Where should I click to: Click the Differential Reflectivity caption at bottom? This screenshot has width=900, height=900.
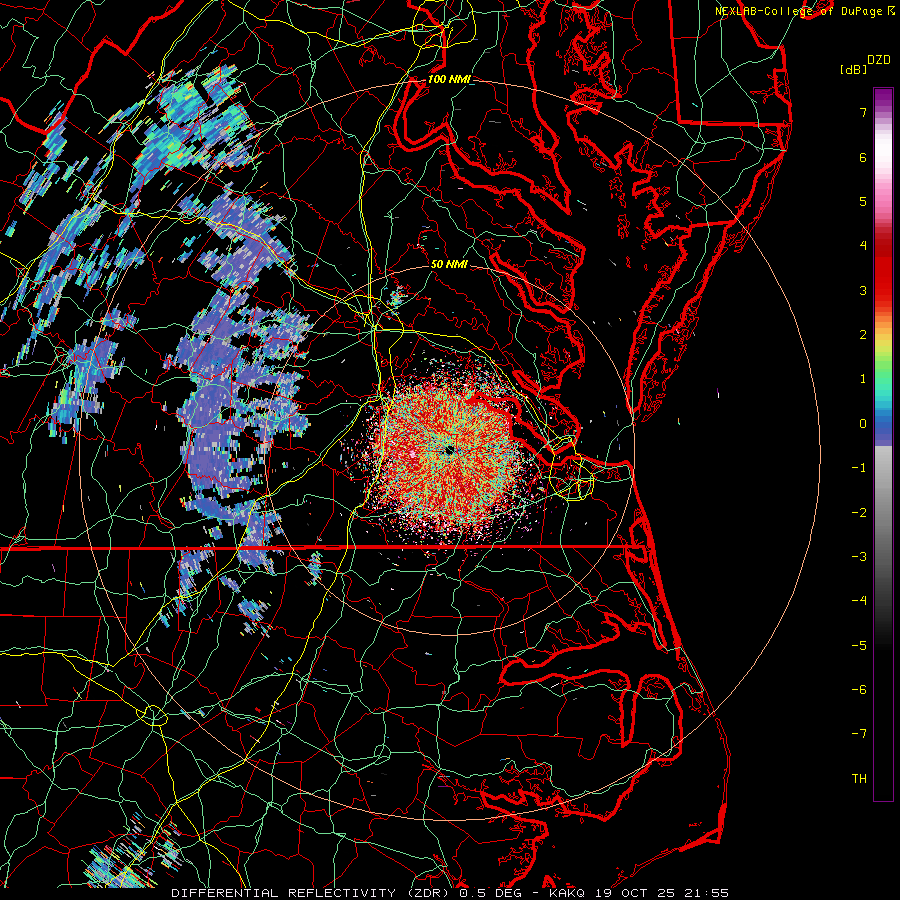tap(450, 893)
